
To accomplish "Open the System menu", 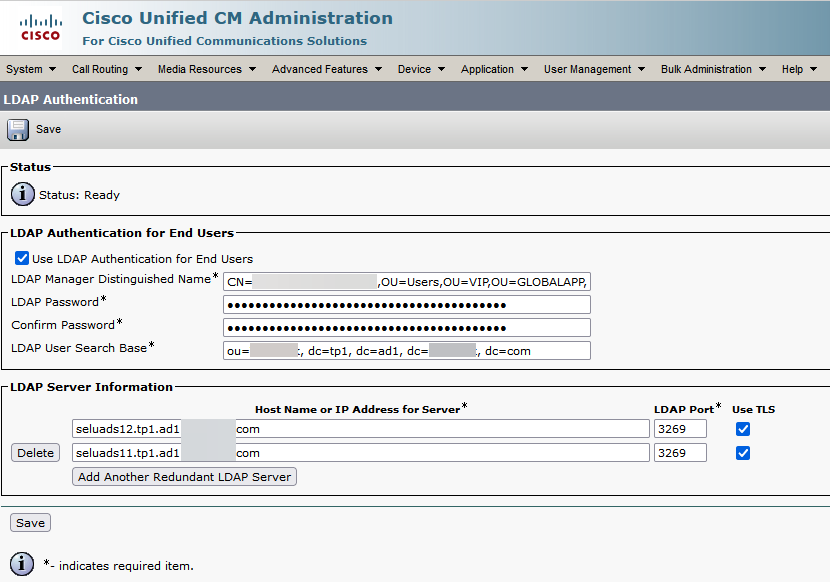I will point(31,69).
